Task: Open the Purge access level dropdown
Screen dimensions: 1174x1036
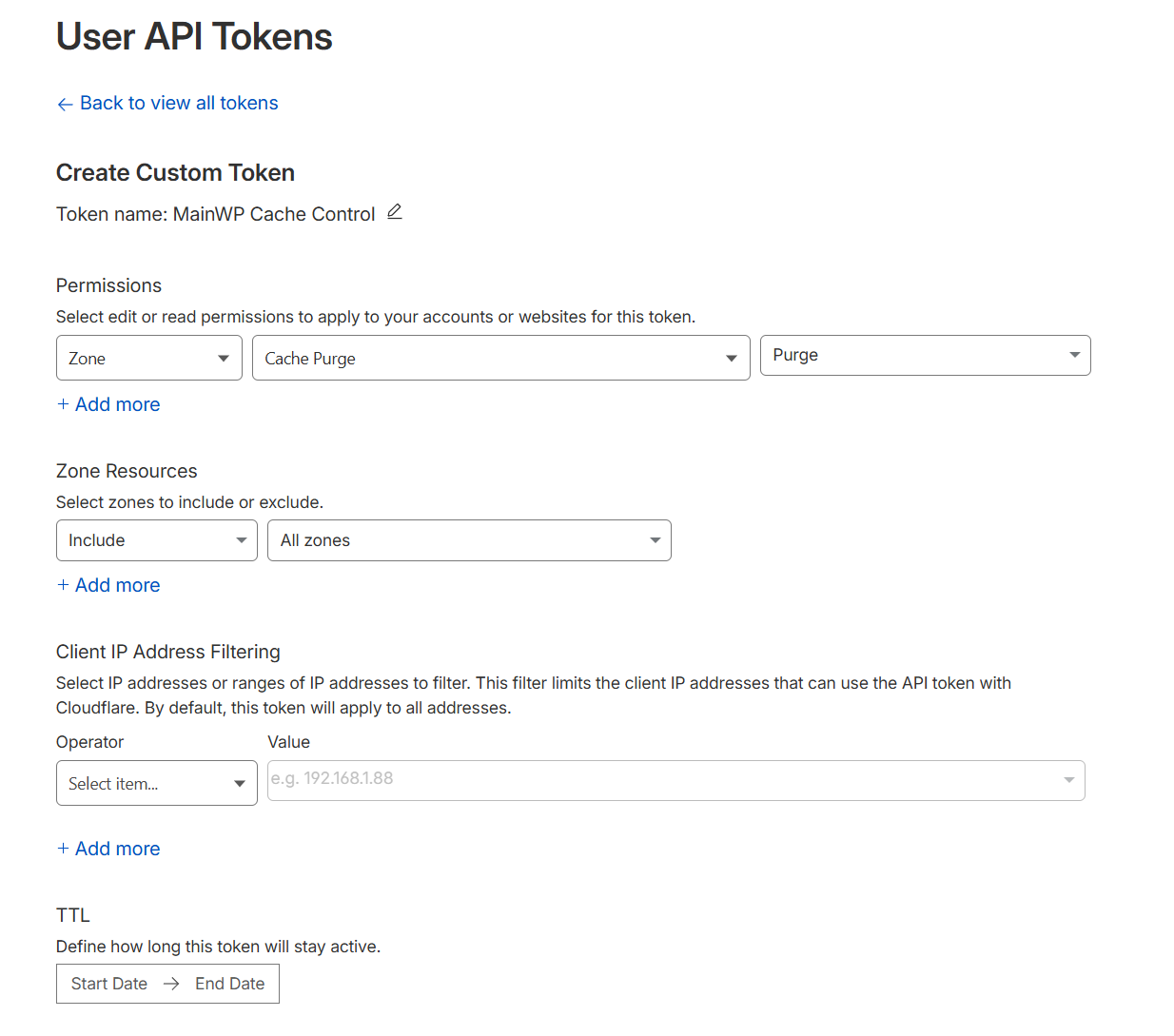Action: point(925,356)
